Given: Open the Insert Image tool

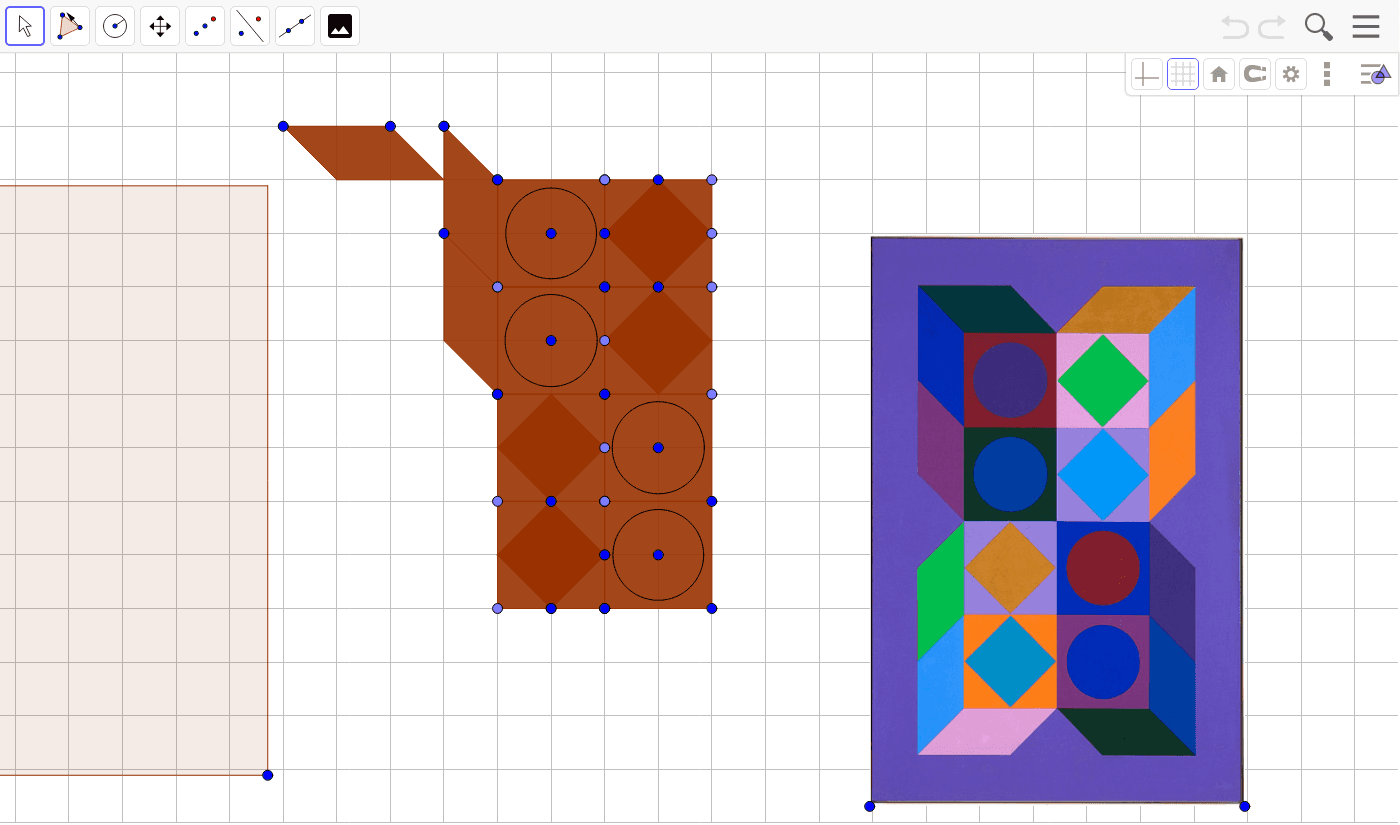Looking at the screenshot, I should 340,26.
